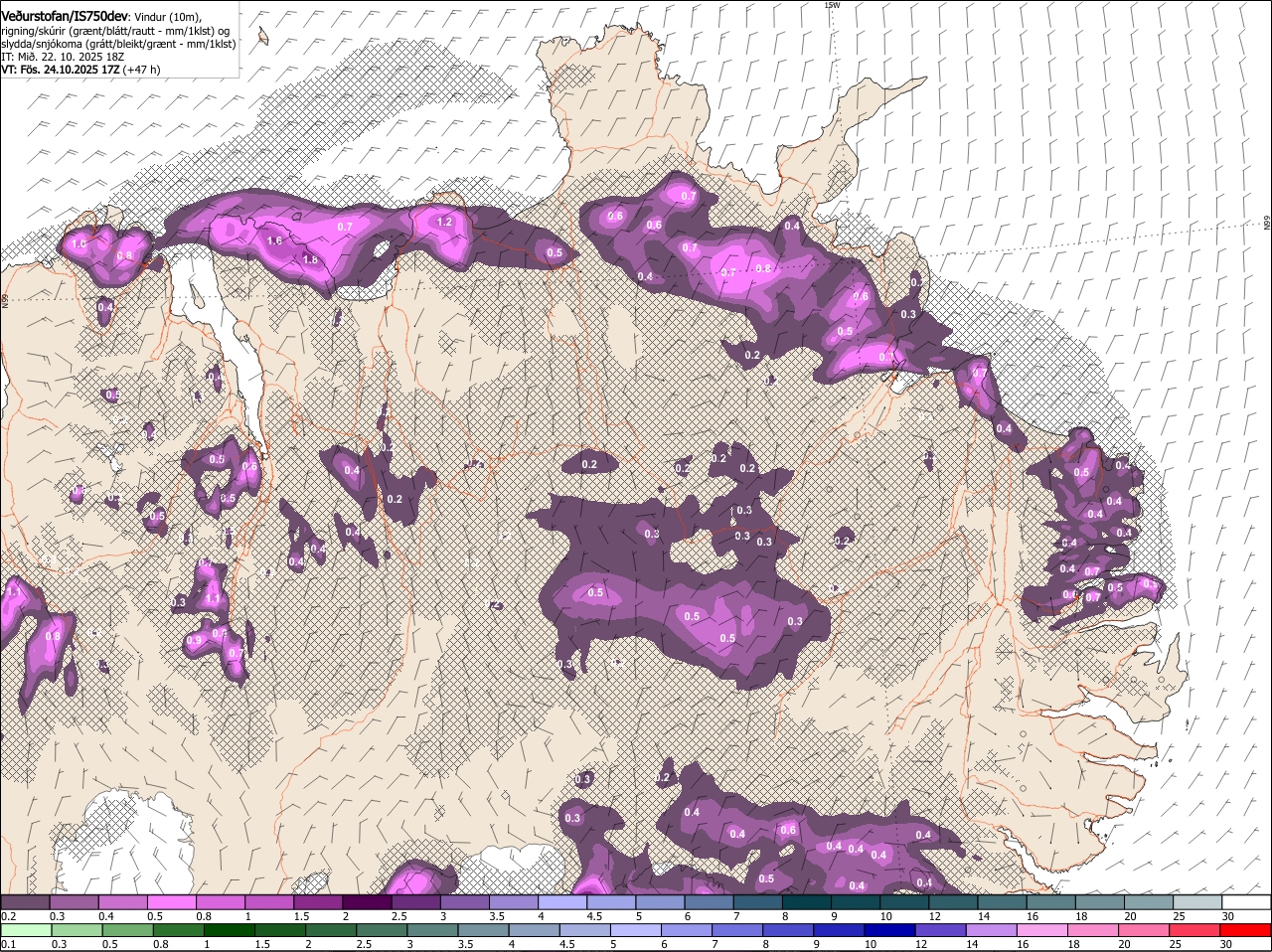This screenshot has height=952, width=1272.
Task: Choose the bright pink 0.5 swatch, upper legend row
Action: pos(171,902)
